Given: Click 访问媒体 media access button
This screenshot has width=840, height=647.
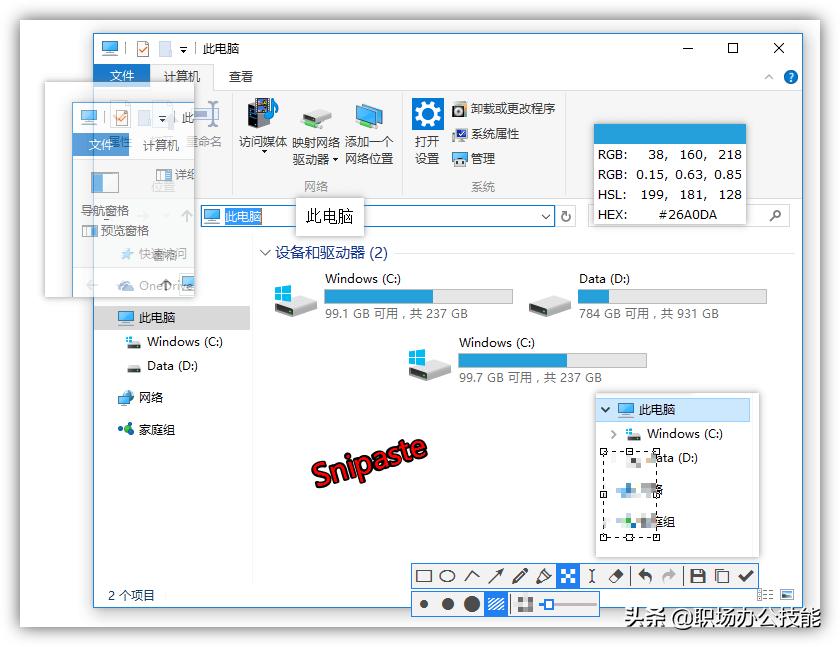Looking at the screenshot, I should [262, 126].
